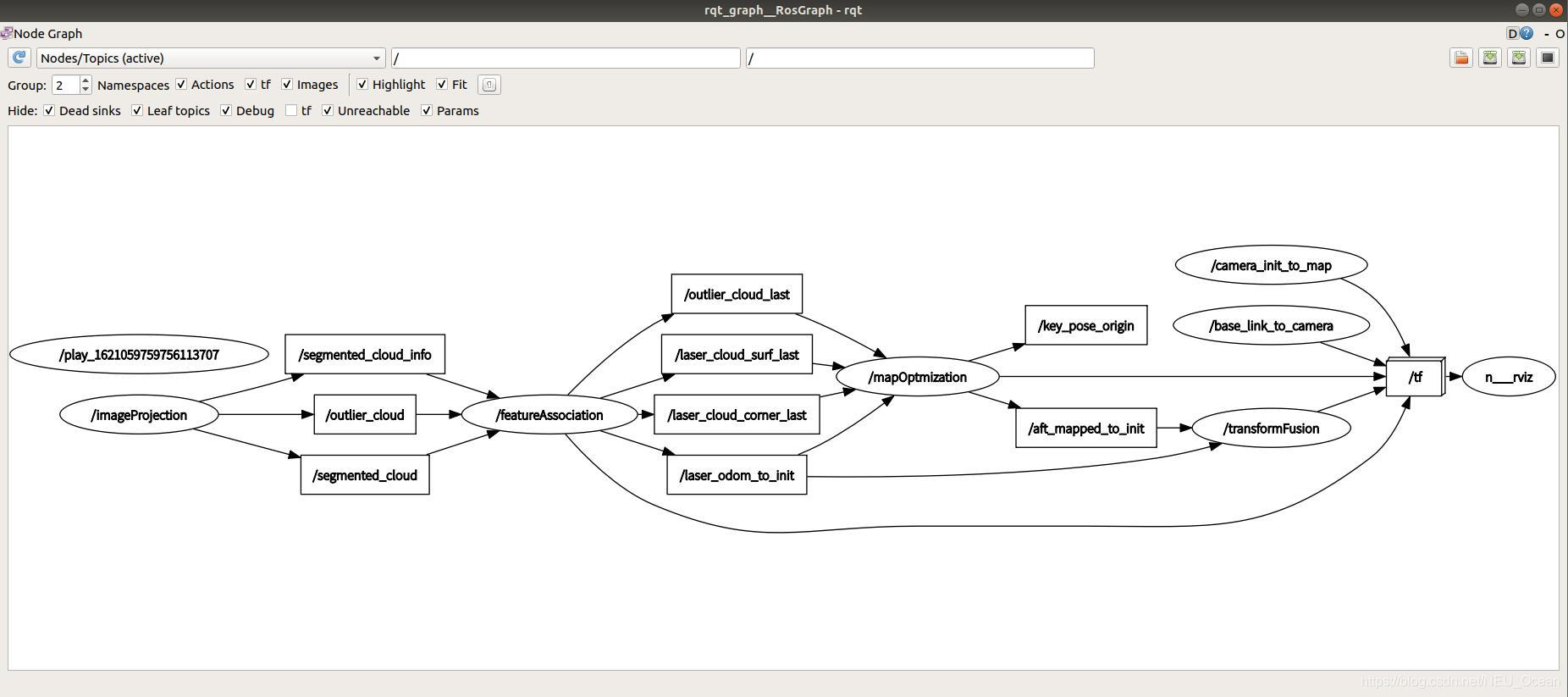This screenshot has width=1568, height=697.
Task: Click the D dock-widget icon
Action: pyautogui.click(x=1512, y=34)
